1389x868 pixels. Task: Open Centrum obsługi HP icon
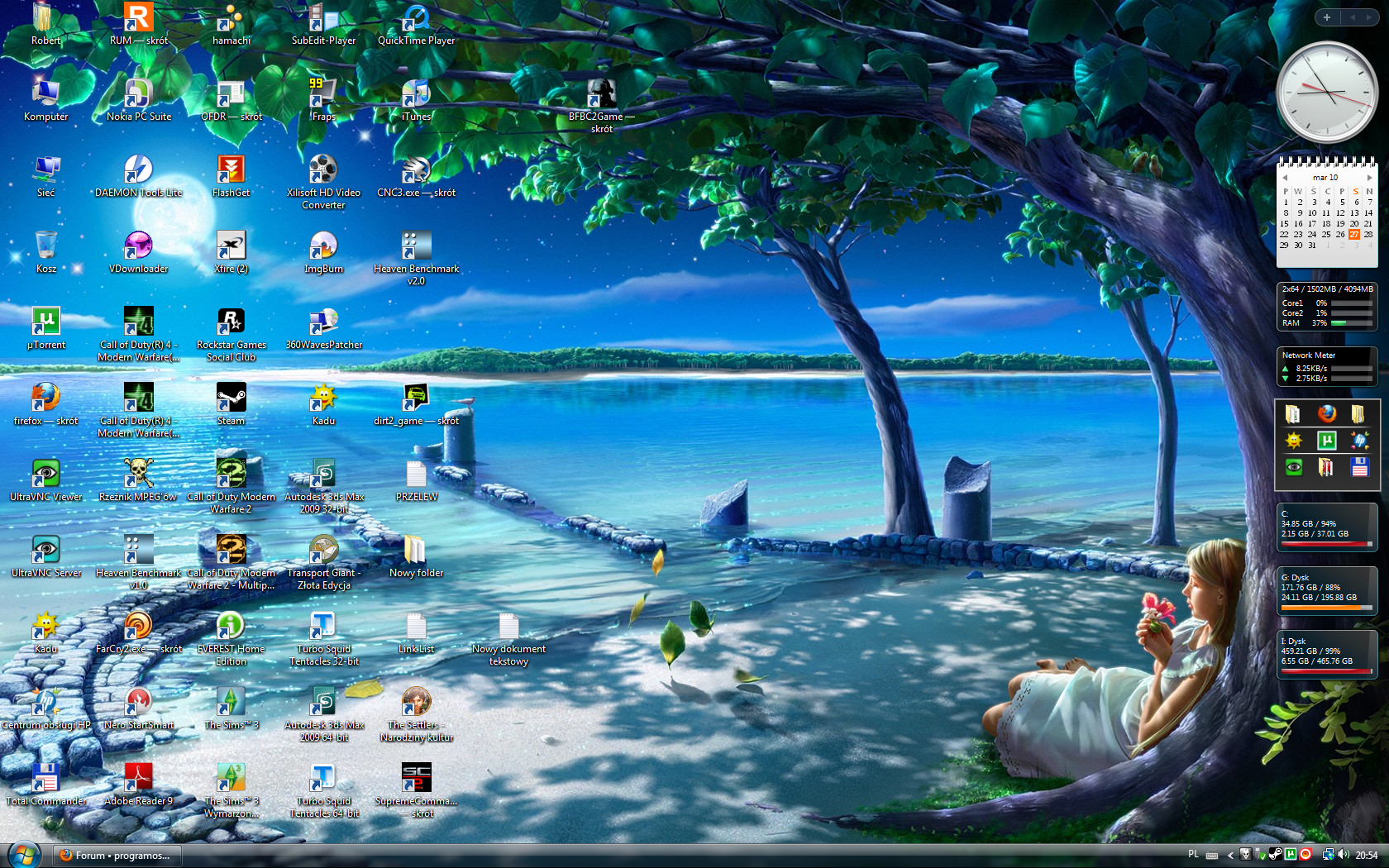point(45,702)
